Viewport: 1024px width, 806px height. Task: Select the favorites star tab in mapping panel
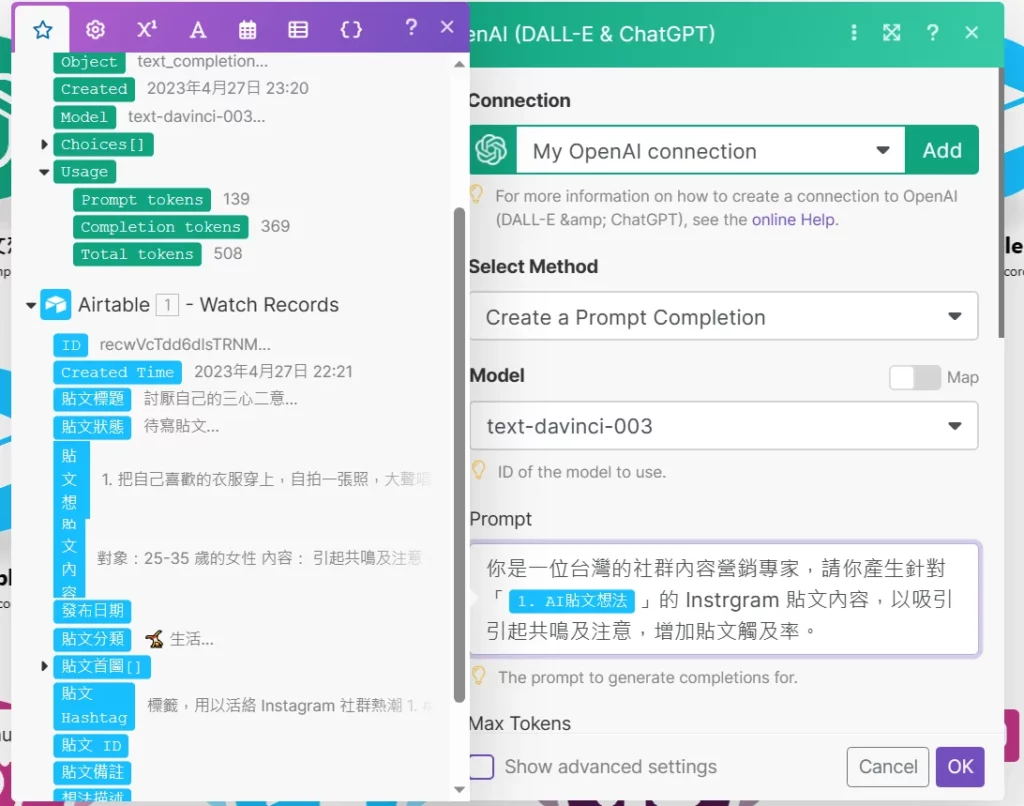(40, 28)
